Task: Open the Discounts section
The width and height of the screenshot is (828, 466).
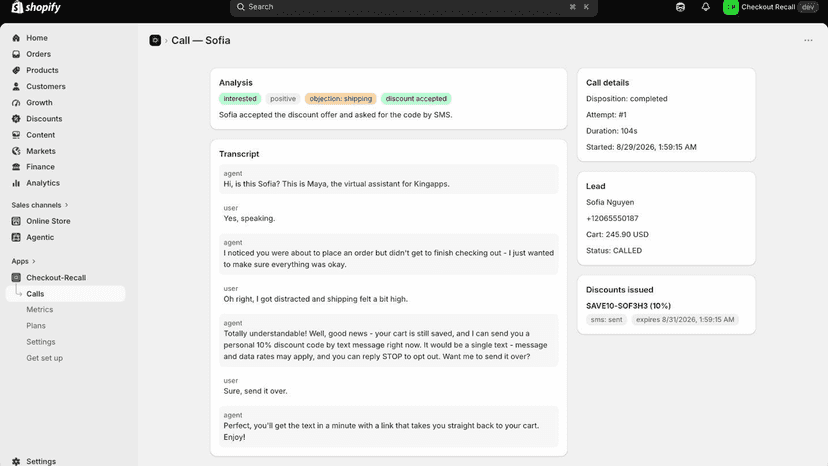Action: tap(44, 119)
